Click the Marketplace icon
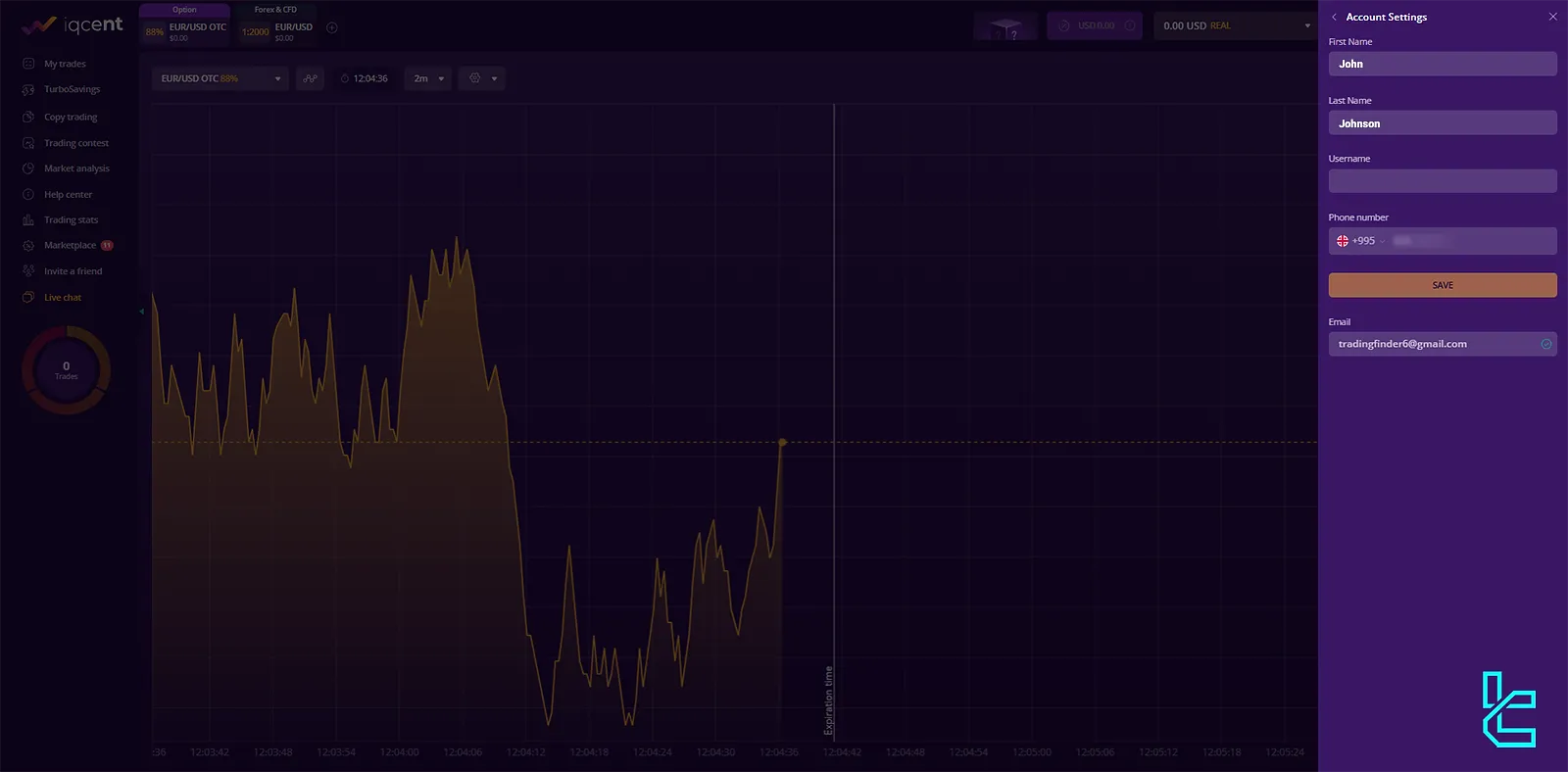This screenshot has height=772, width=1568. click(x=28, y=245)
